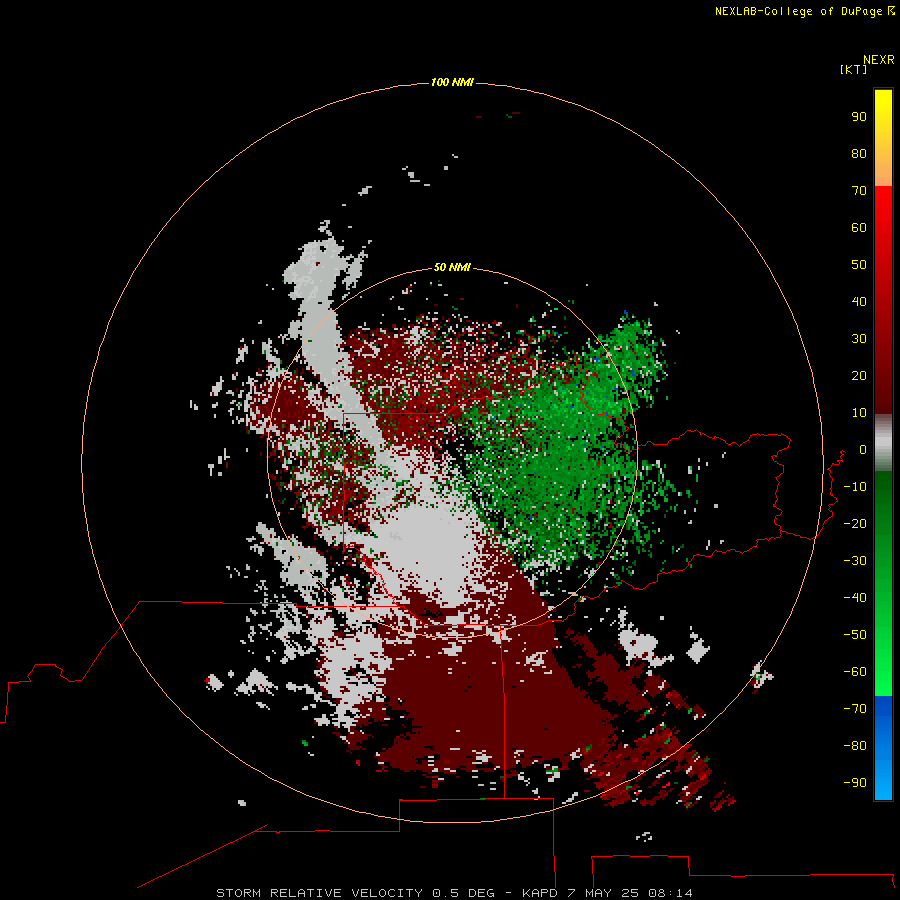Click the 20 value on velocity scale
Viewport: 900px width, 900px height.
[859, 376]
